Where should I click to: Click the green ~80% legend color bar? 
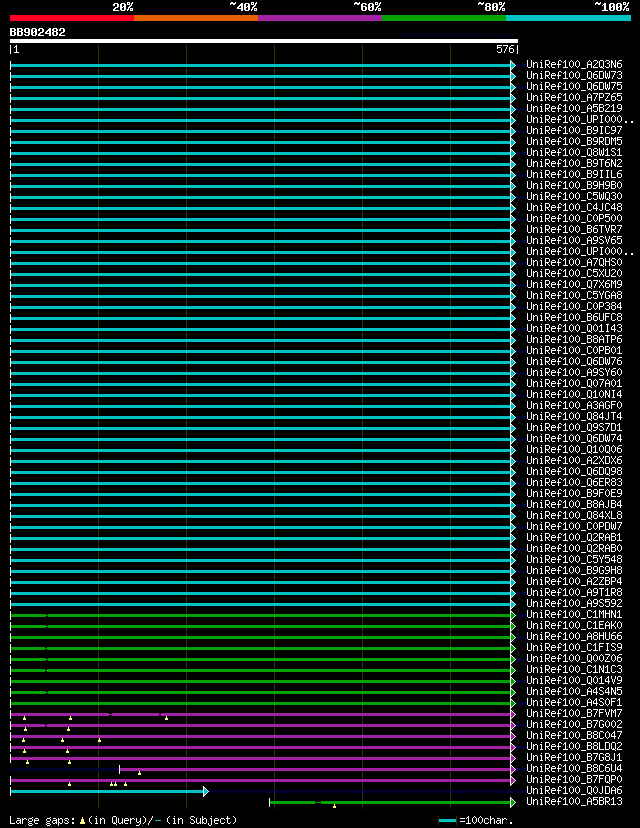click(444, 18)
